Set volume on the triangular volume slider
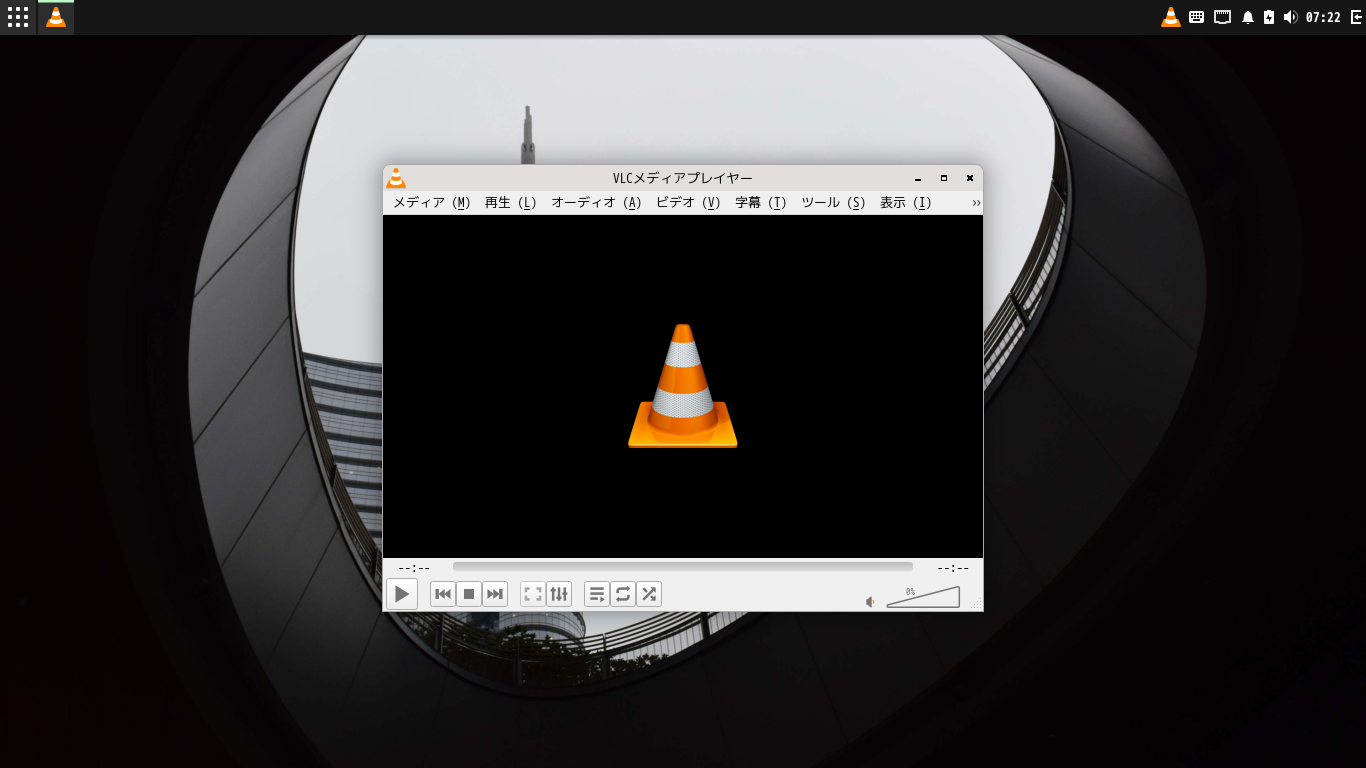The width and height of the screenshot is (1366, 768). (923, 597)
